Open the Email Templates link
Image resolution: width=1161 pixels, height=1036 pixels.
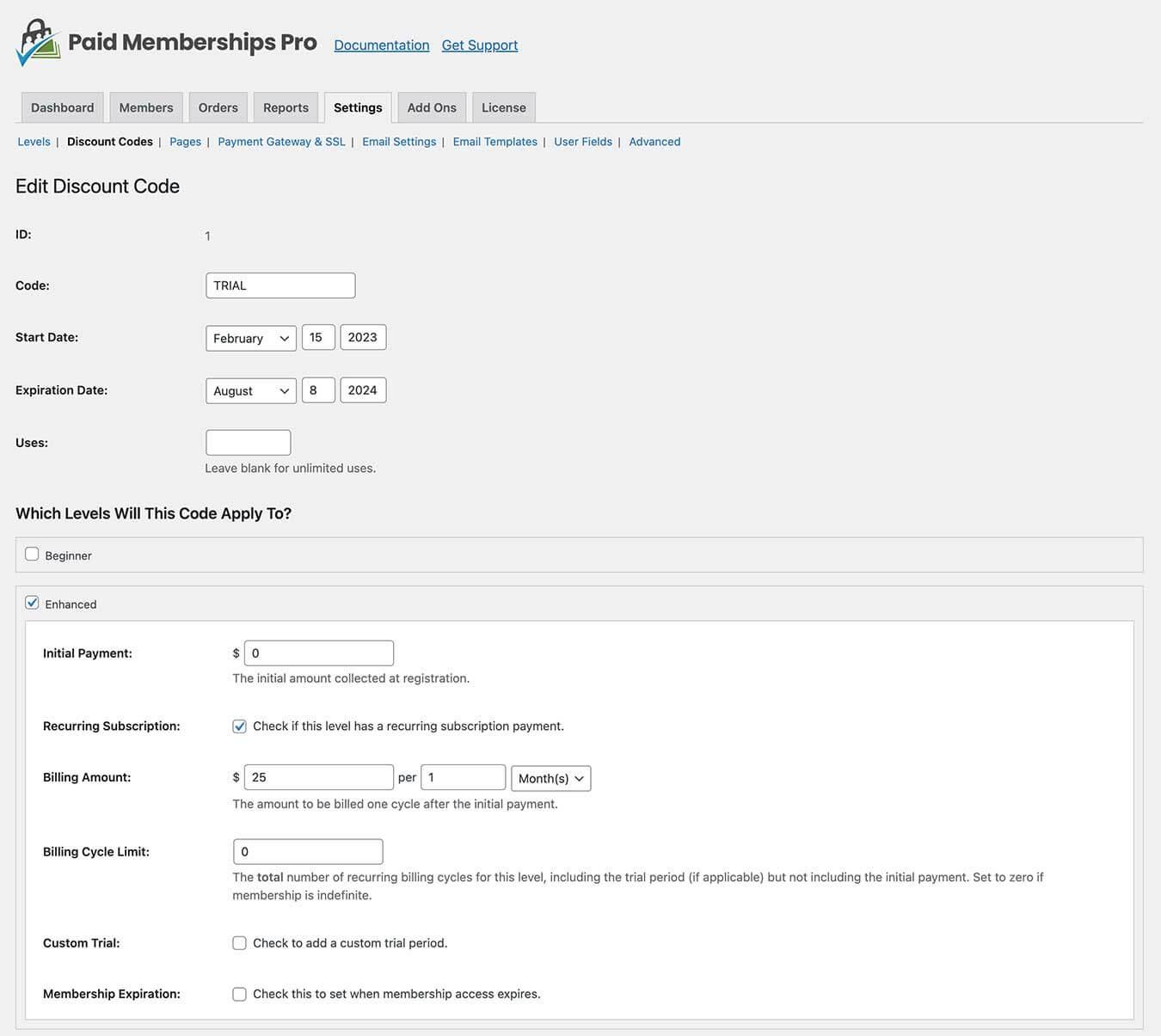(495, 142)
